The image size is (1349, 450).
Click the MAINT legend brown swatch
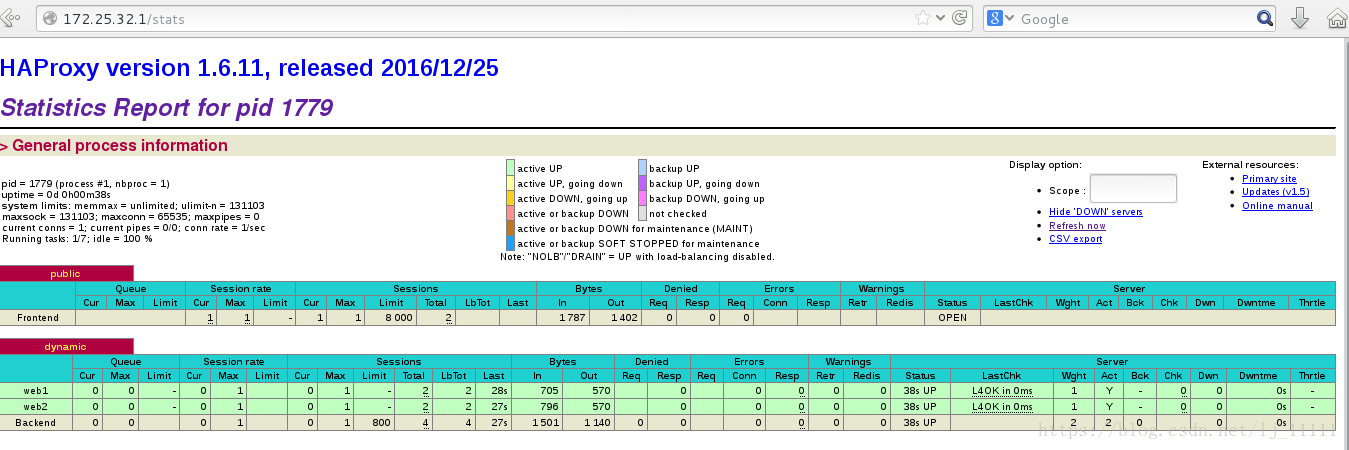tap(511, 228)
